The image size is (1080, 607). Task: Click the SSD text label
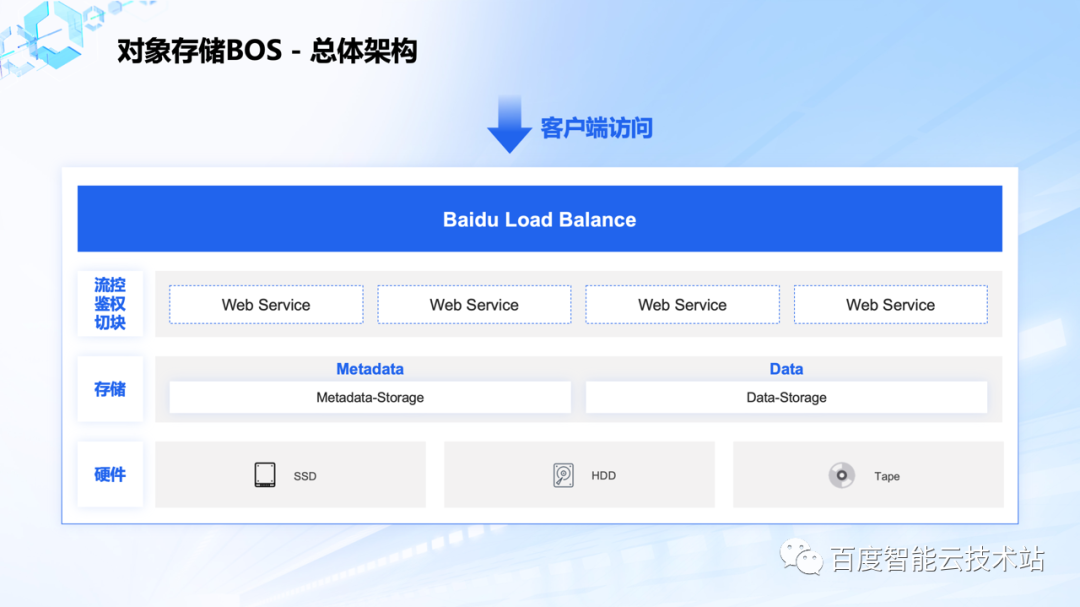coord(305,476)
